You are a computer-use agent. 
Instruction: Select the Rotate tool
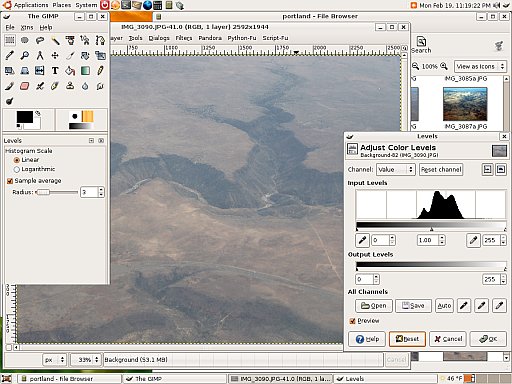[x=85, y=55]
